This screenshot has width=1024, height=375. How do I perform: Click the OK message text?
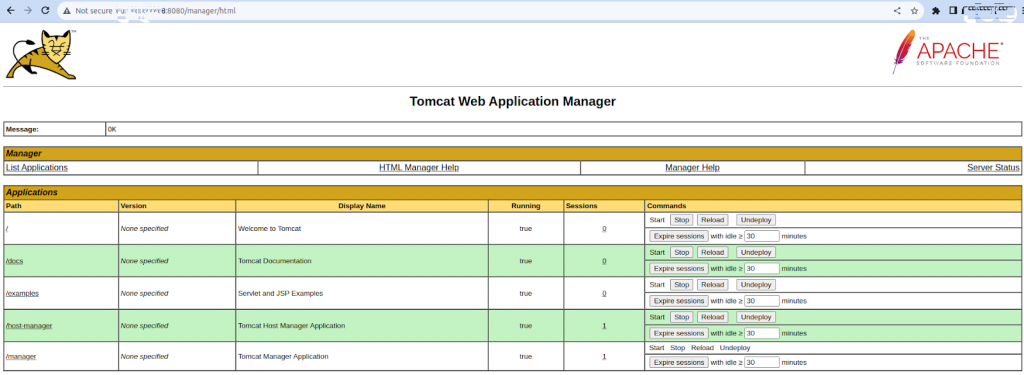(112, 129)
